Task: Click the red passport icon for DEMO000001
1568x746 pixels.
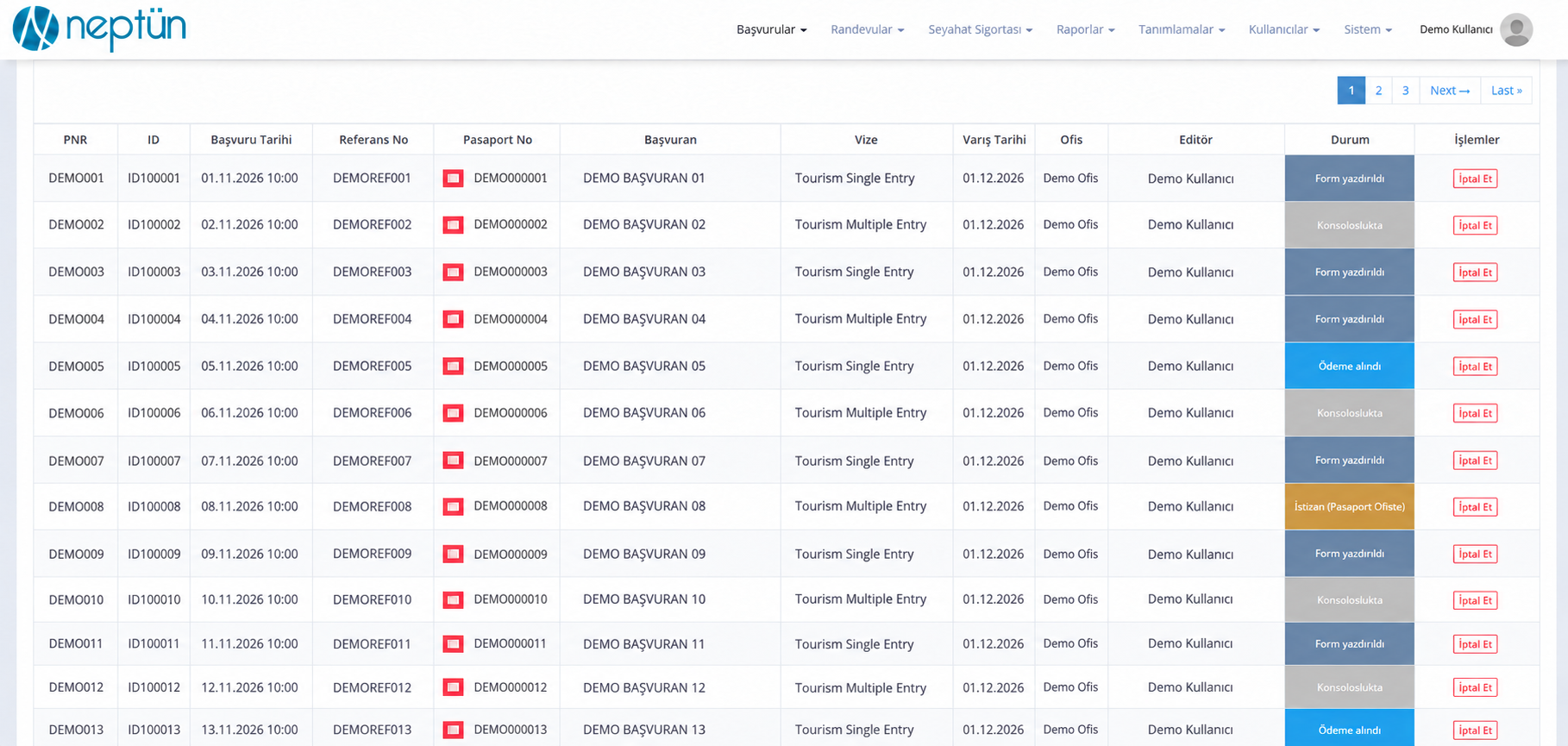Action: pyautogui.click(x=453, y=179)
